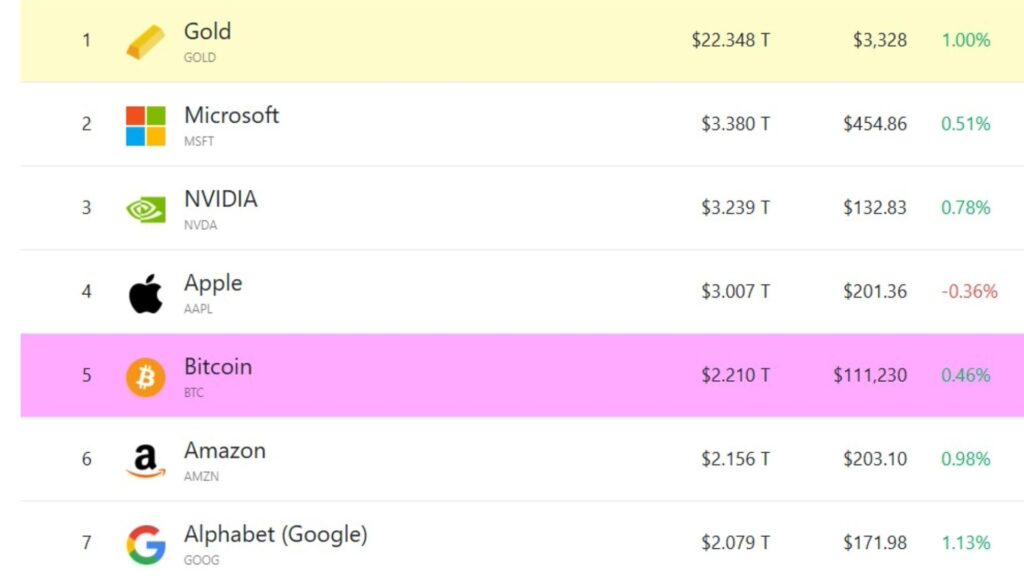Click the Bitcoin logo icon
Viewport: 1024px width, 576px height.
tap(145, 377)
